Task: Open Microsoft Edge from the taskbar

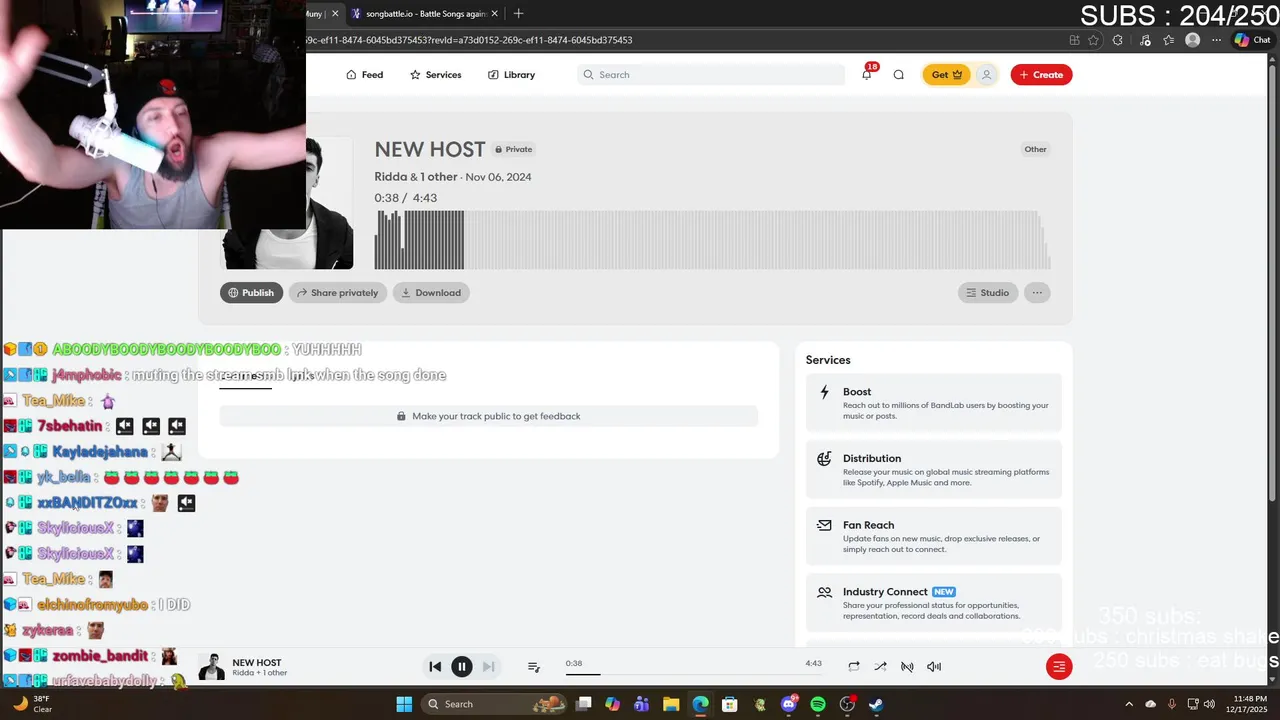Action: pos(700,704)
